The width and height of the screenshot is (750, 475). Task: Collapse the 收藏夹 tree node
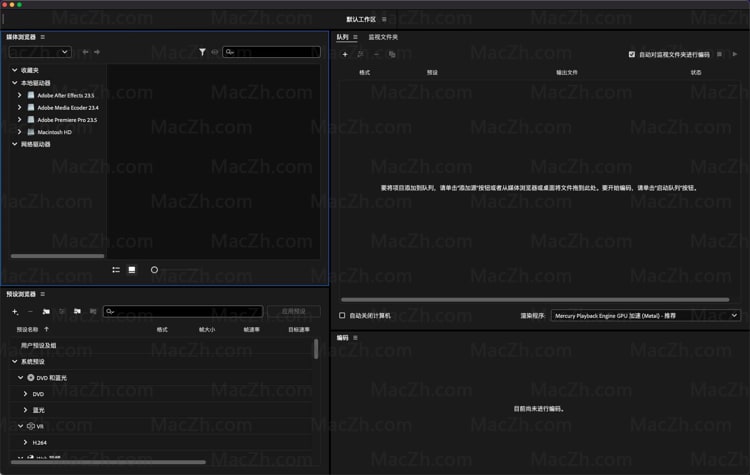click(15, 70)
